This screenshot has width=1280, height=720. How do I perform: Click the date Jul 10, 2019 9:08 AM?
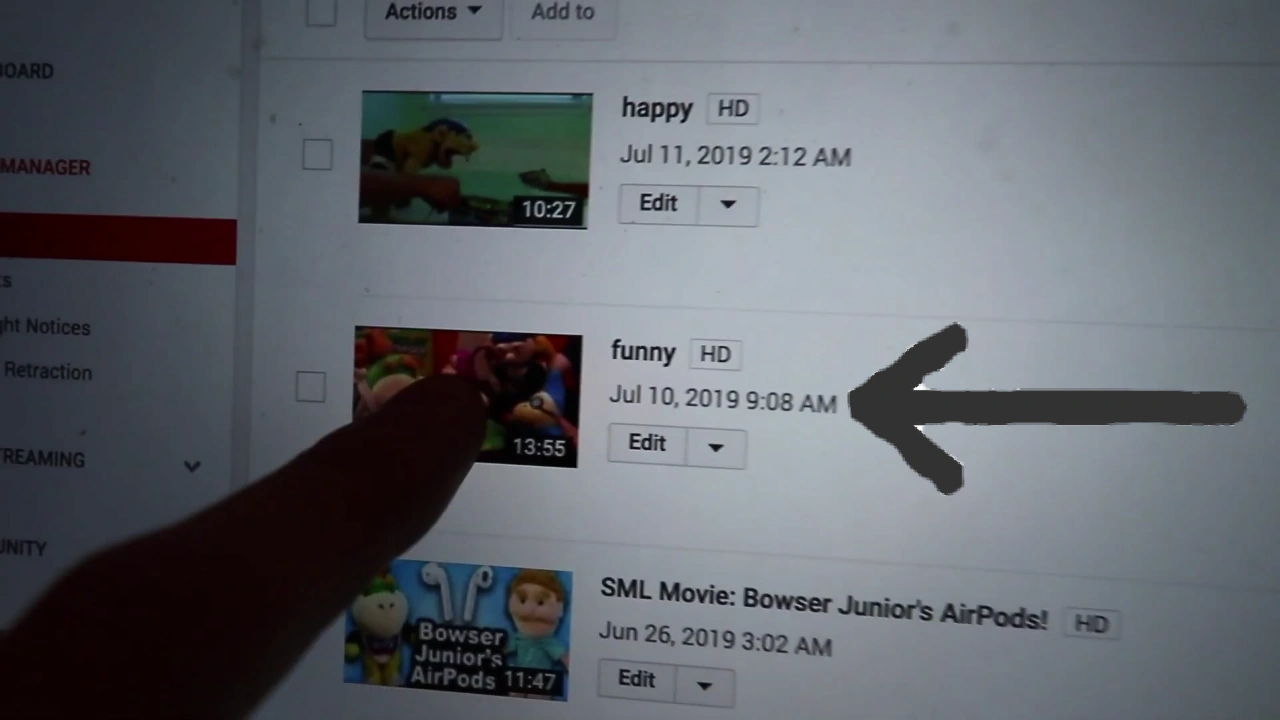point(722,399)
